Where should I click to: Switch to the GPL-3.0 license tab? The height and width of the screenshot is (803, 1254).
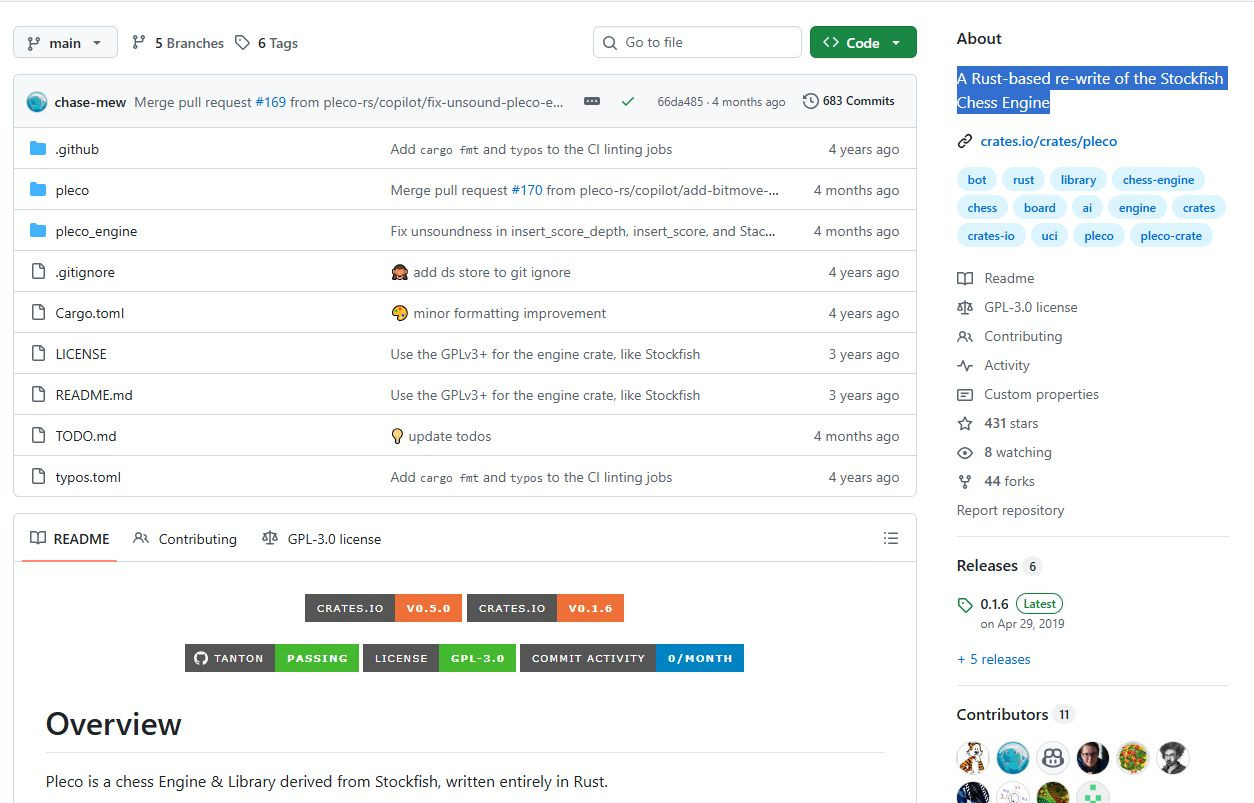[x=321, y=539]
